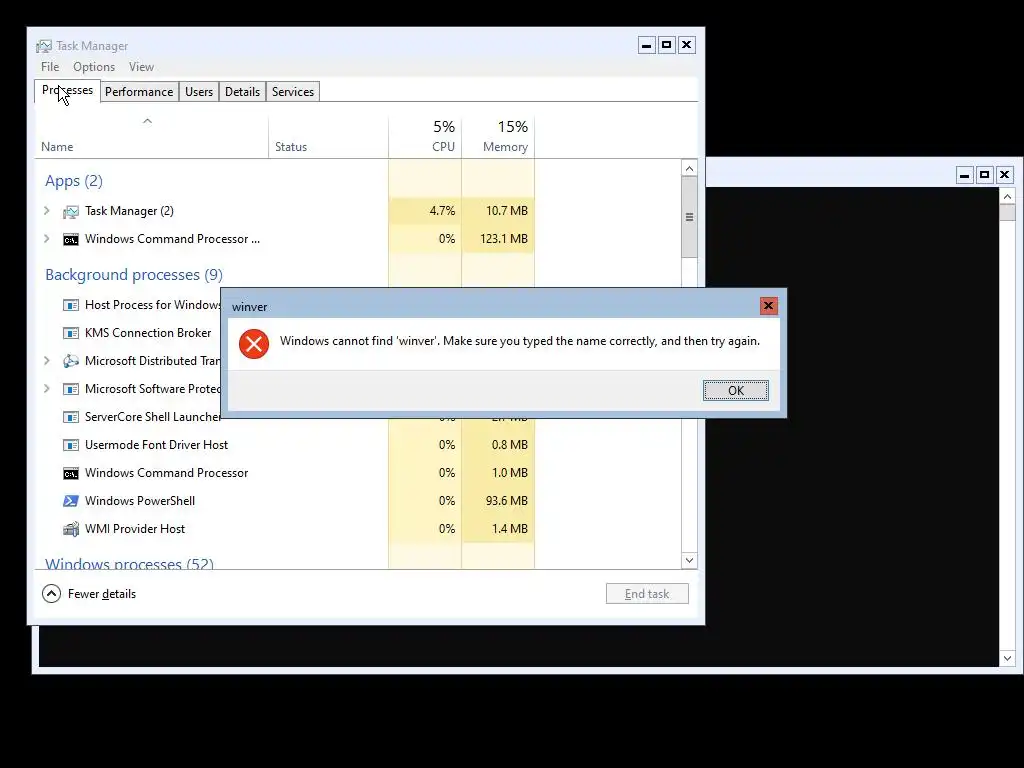
Task: Click the Windows Command Processor app icon
Action: [71, 240]
